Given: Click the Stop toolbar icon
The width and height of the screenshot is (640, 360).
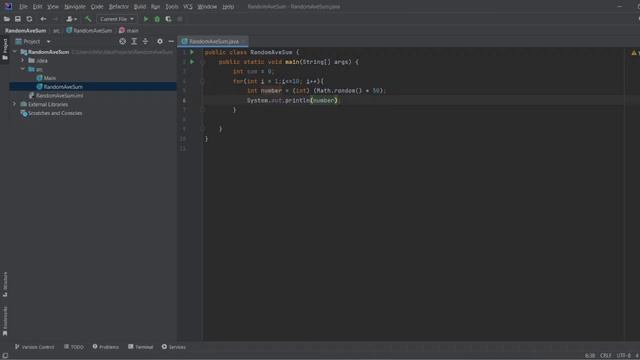Looking at the screenshot, I should [x=180, y=19].
